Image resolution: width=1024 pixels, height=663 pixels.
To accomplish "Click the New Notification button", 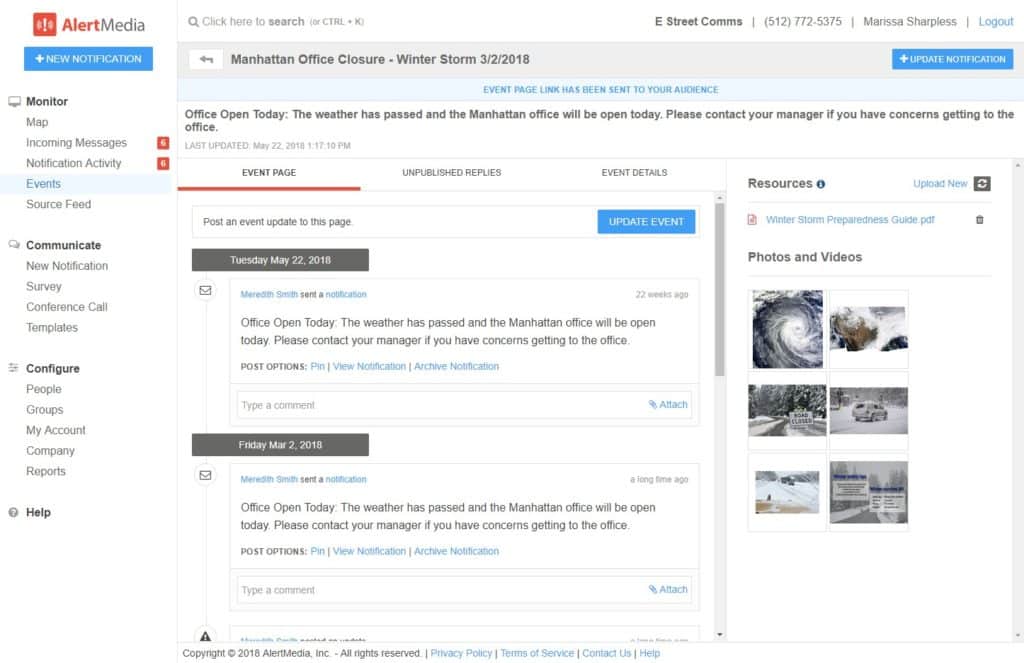I will click(x=88, y=59).
